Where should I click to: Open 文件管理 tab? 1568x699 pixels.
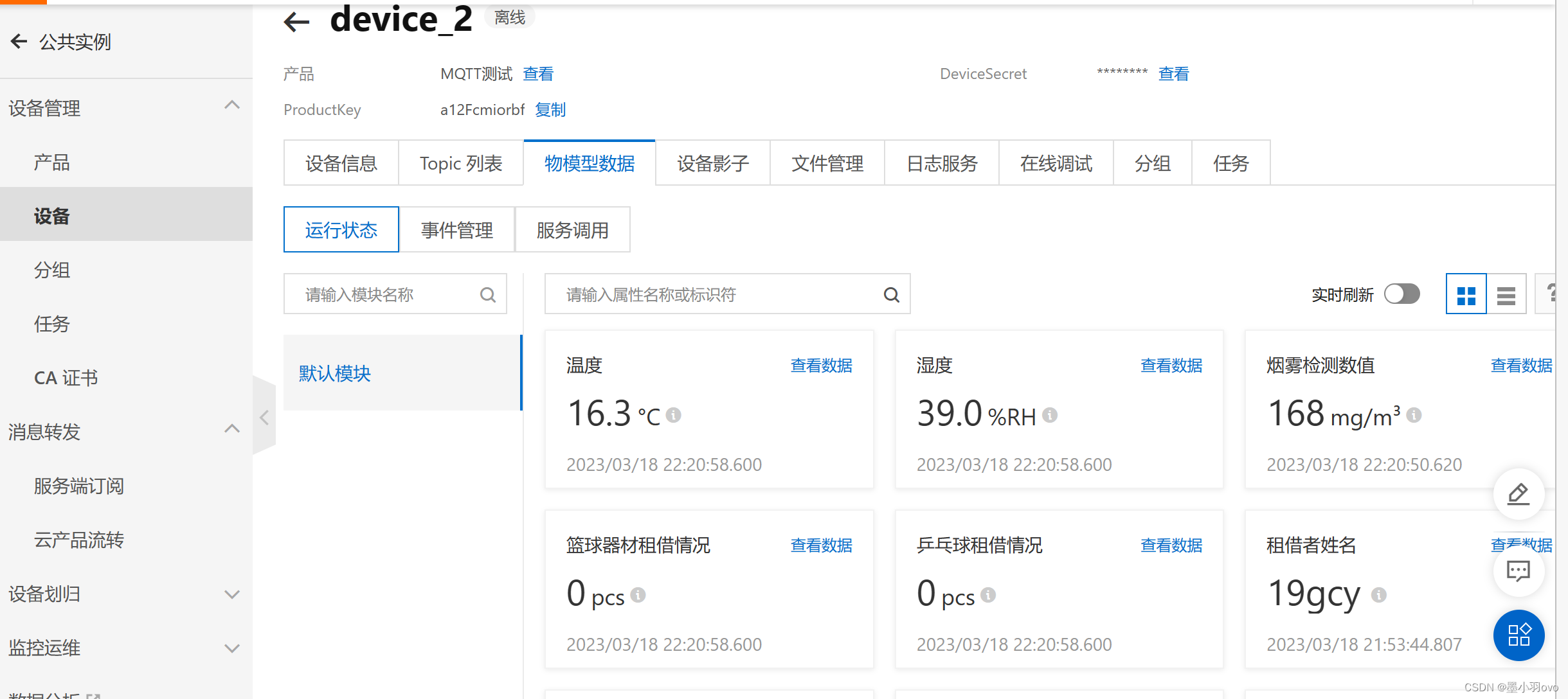pyautogui.click(x=827, y=163)
